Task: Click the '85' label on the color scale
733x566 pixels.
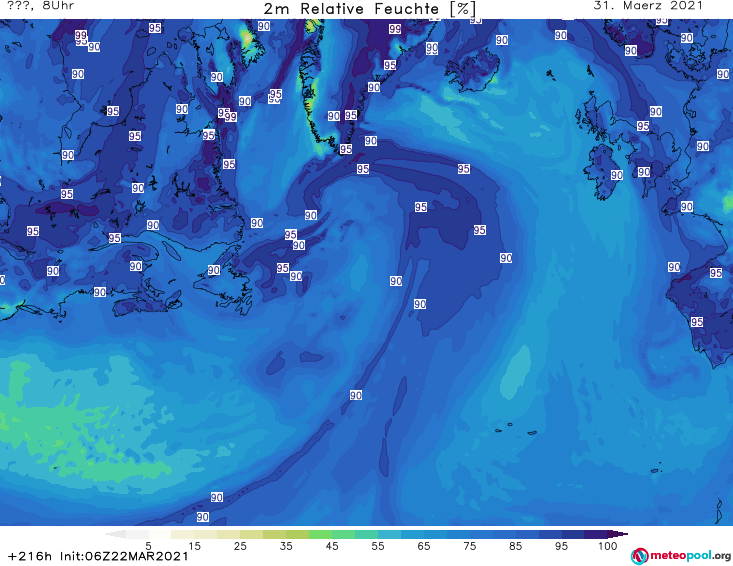Action: coord(516,545)
